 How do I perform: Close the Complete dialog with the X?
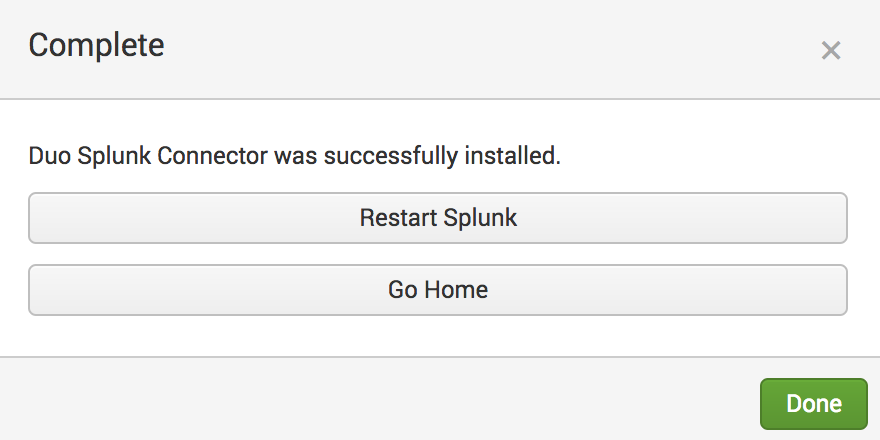click(830, 51)
